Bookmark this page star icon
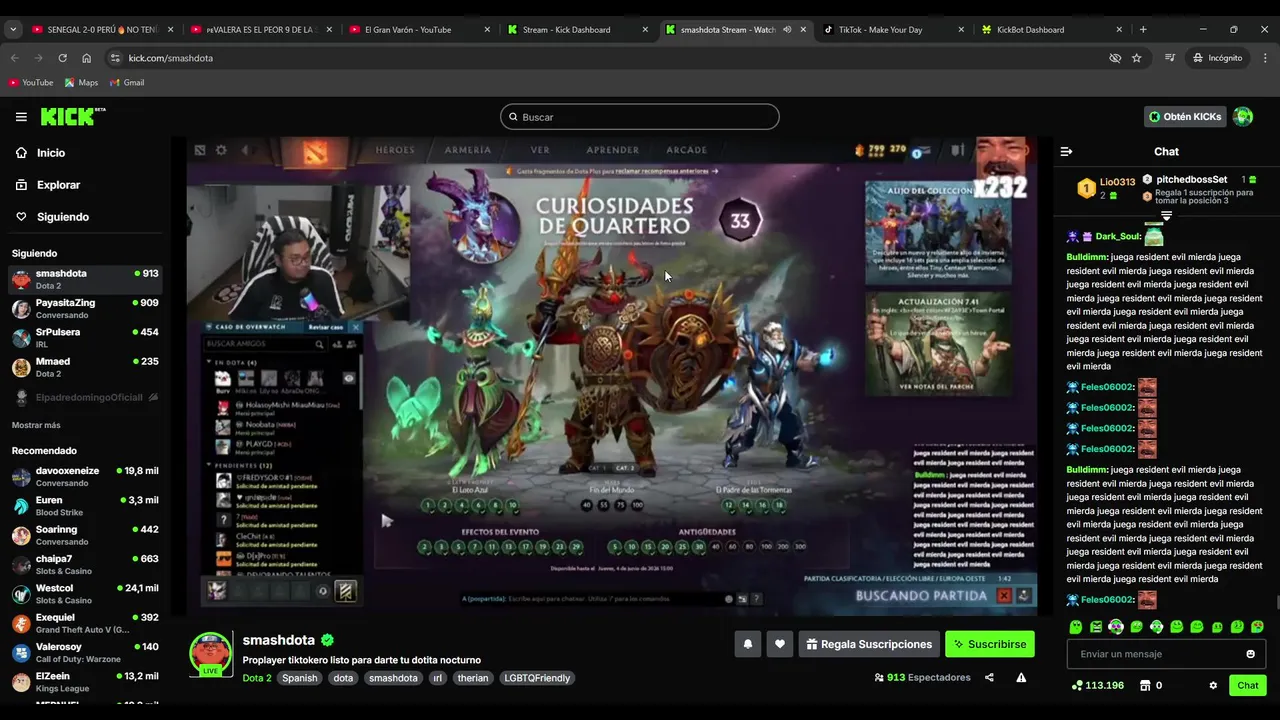 click(1137, 58)
